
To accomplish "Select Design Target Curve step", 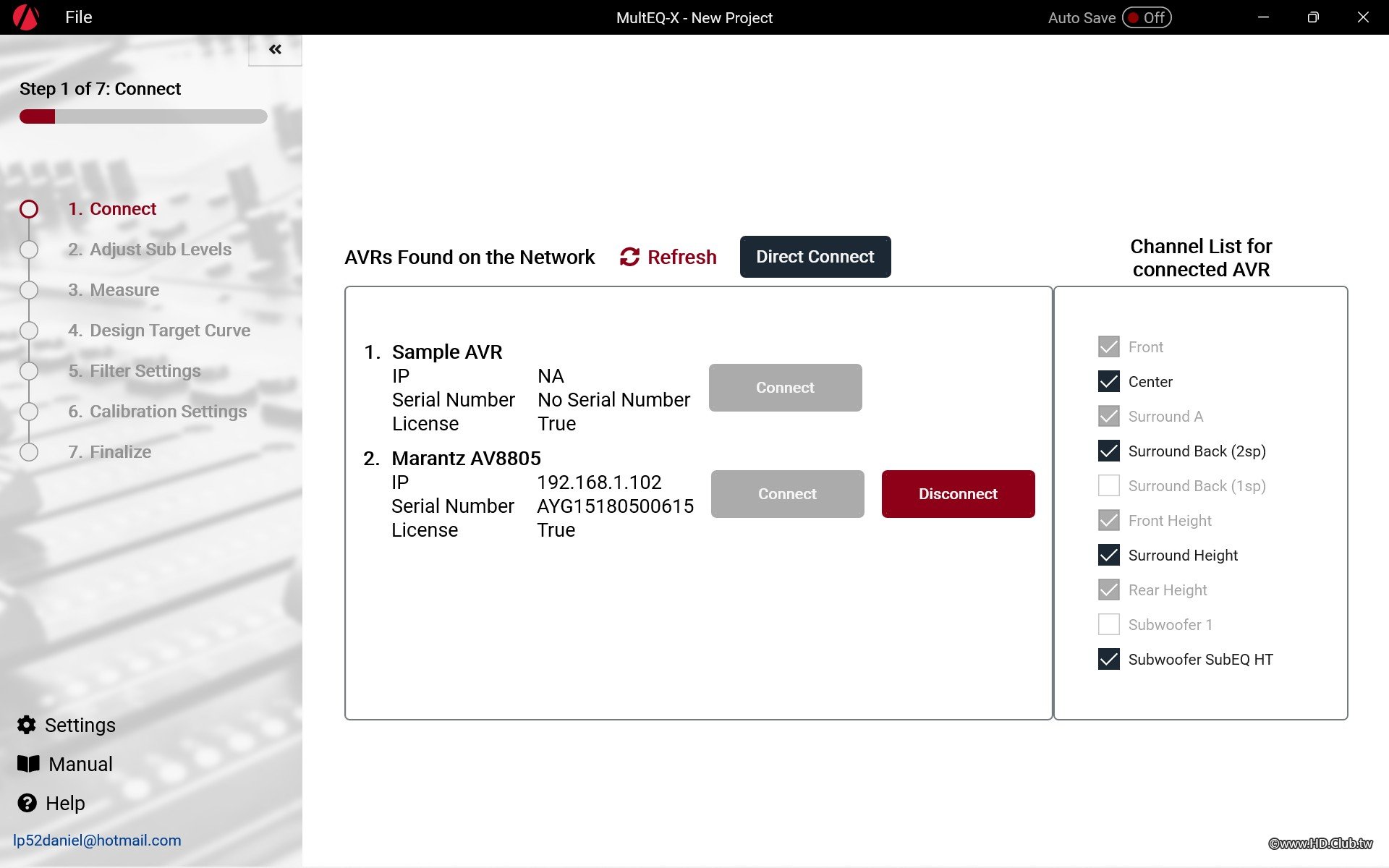I will [x=159, y=331].
